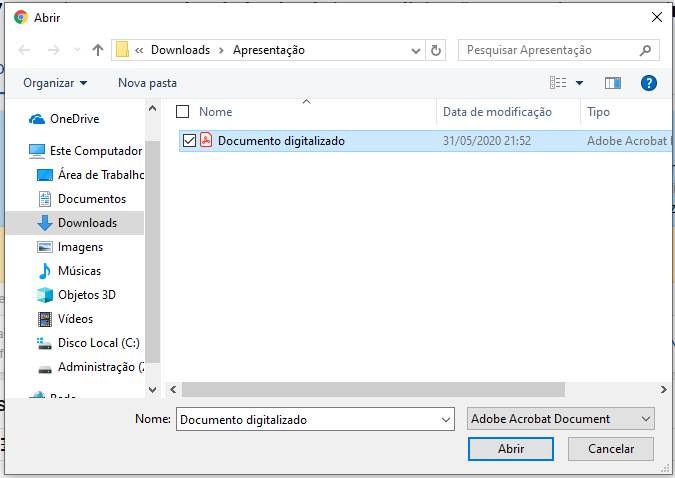Click the Adobe Acrobat type cell
Viewport: 675px width, 478px height.
pyautogui.click(x=629, y=141)
